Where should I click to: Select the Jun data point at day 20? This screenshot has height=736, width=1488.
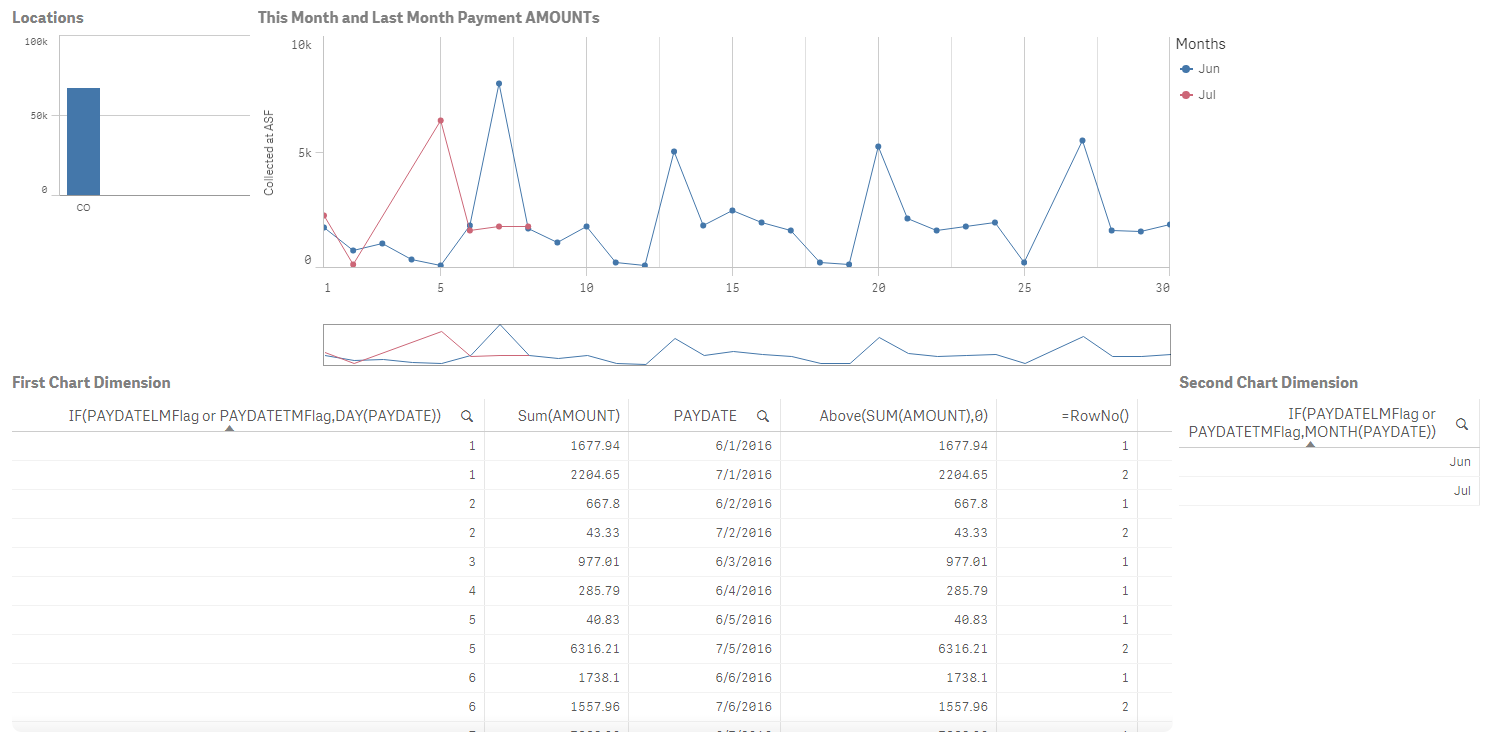[x=878, y=147]
